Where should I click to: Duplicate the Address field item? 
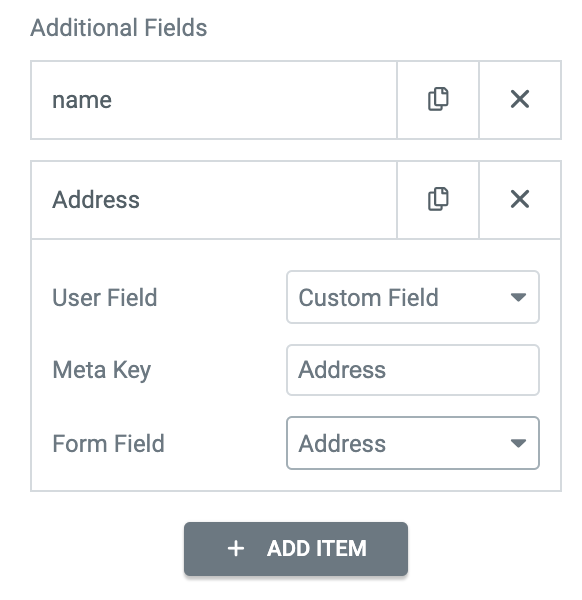click(x=438, y=199)
